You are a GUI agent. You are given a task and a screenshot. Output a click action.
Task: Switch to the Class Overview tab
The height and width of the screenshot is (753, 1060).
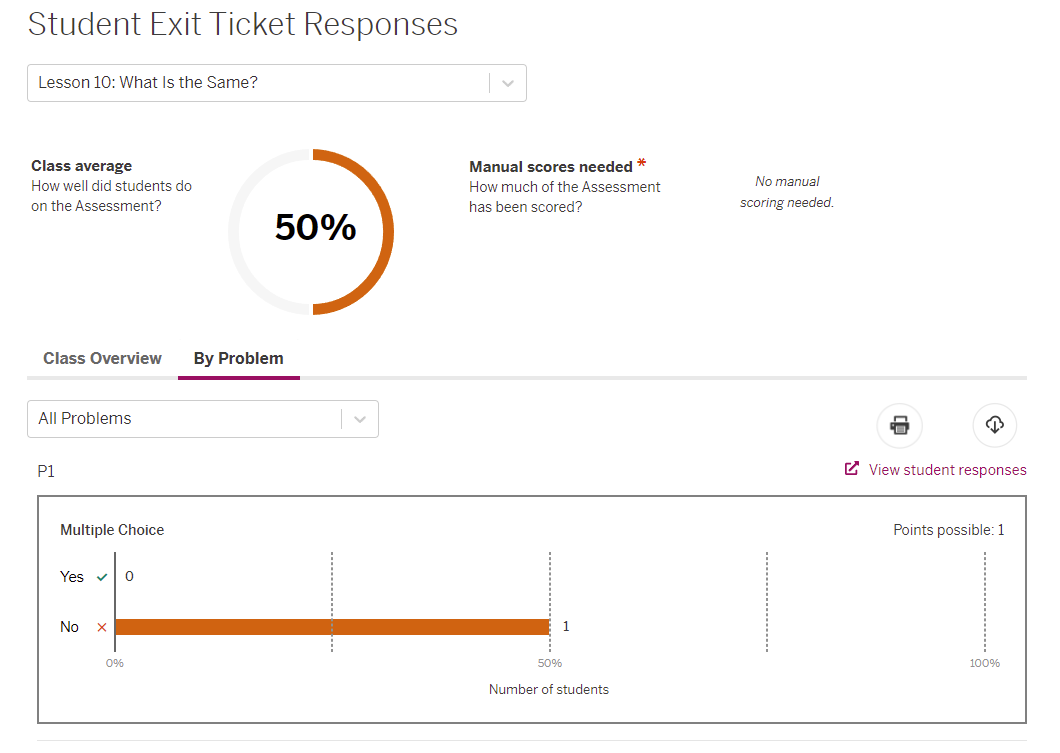coord(102,358)
